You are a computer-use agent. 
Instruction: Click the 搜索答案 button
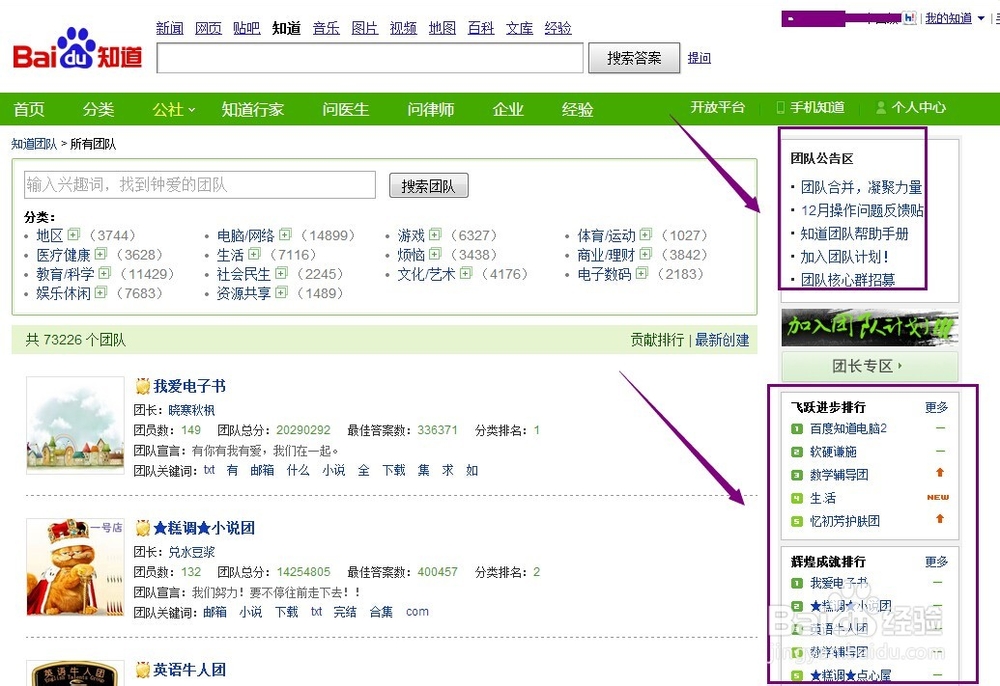(634, 58)
